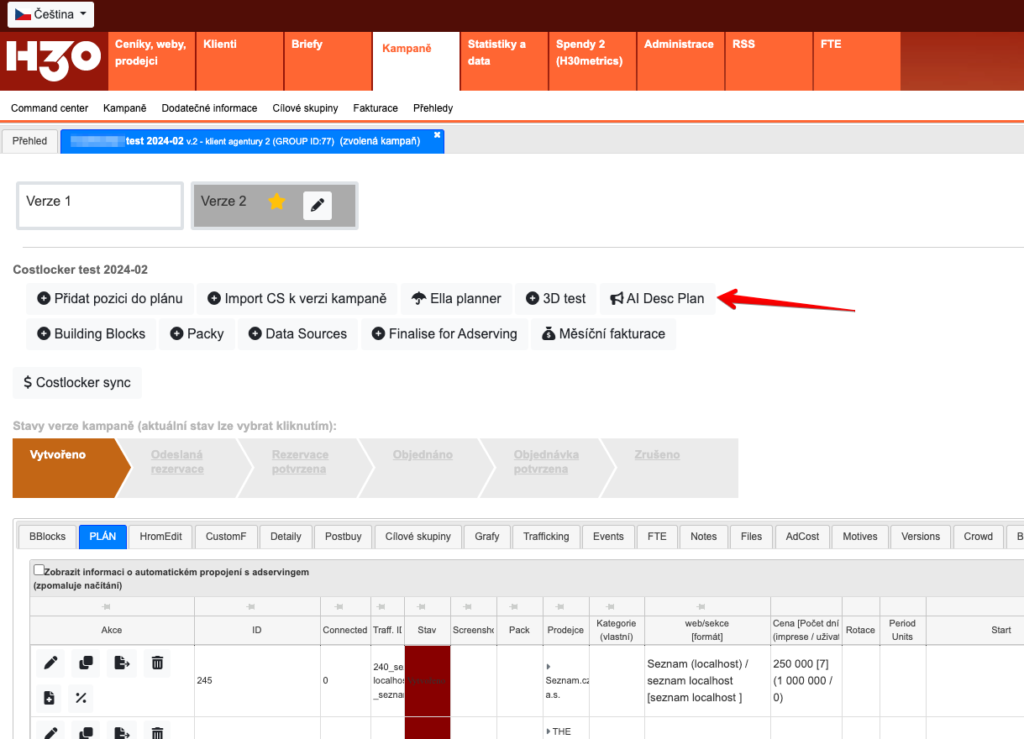Switch to the Trafficking tab
1024x739 pixels.
545,536
